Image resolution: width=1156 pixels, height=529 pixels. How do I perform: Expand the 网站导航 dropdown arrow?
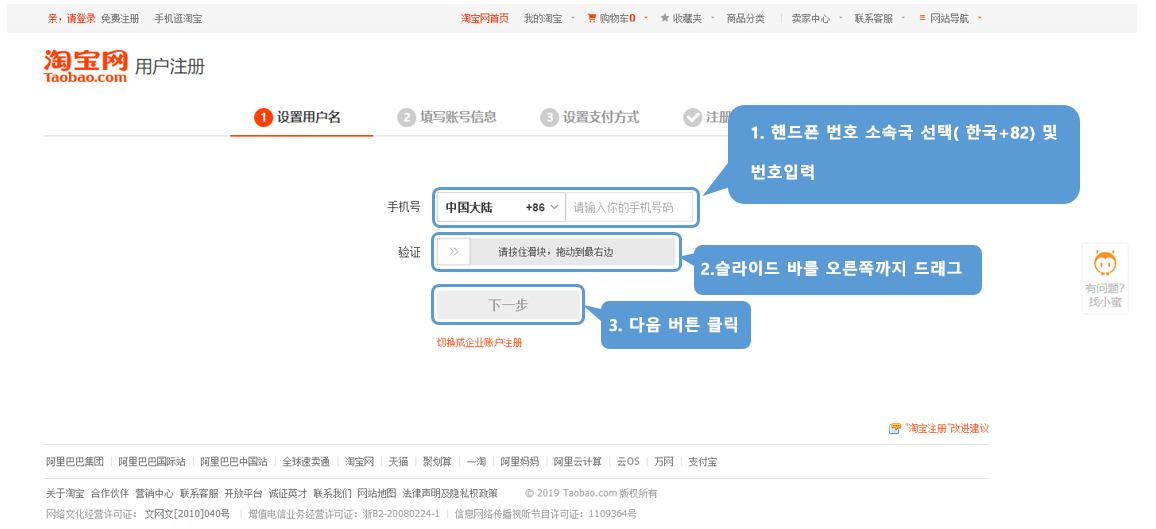(x=980, y=18)
